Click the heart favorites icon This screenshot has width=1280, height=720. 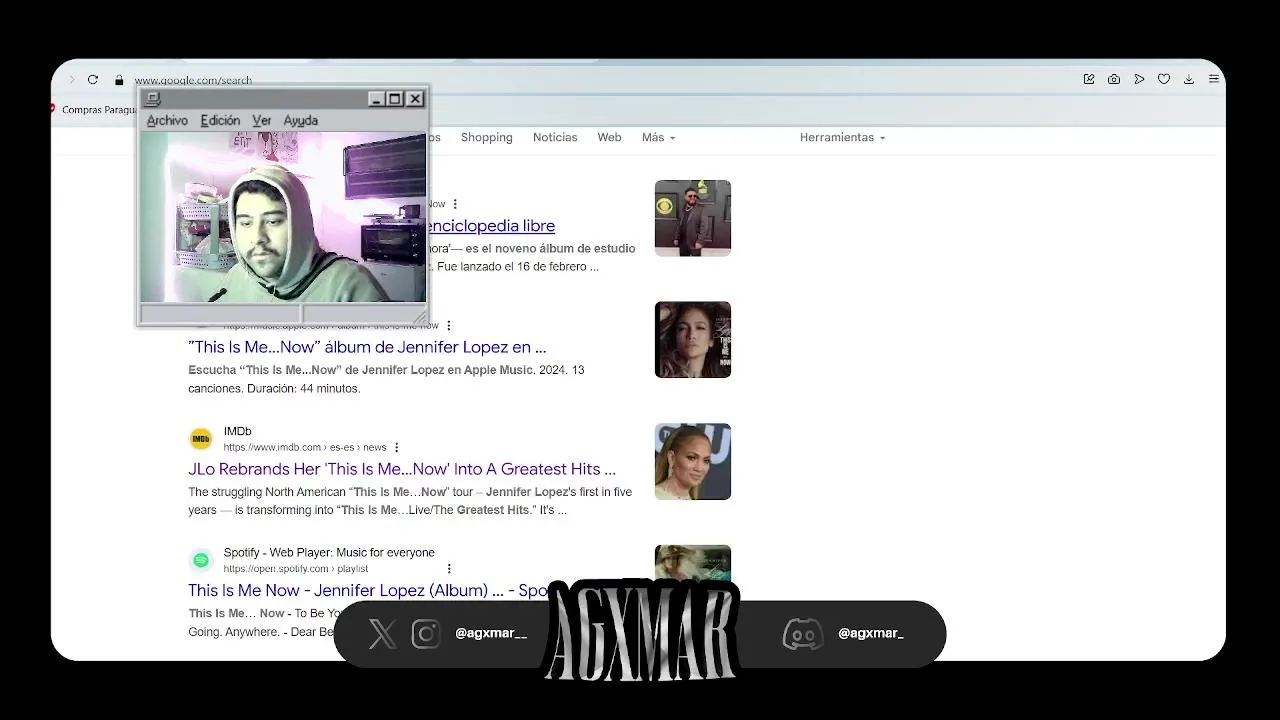1164,79
